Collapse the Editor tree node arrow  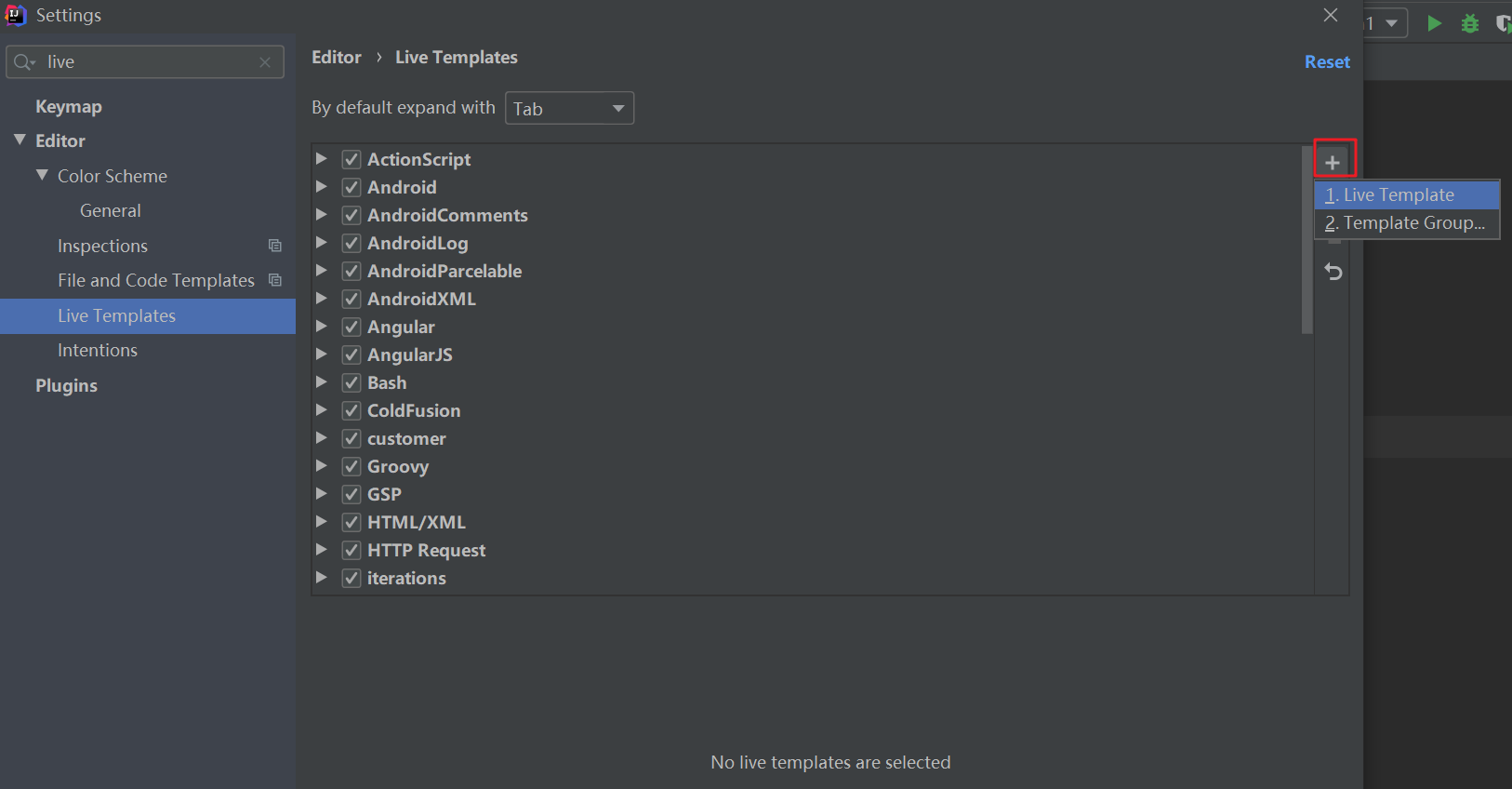[x=20, y=140]
